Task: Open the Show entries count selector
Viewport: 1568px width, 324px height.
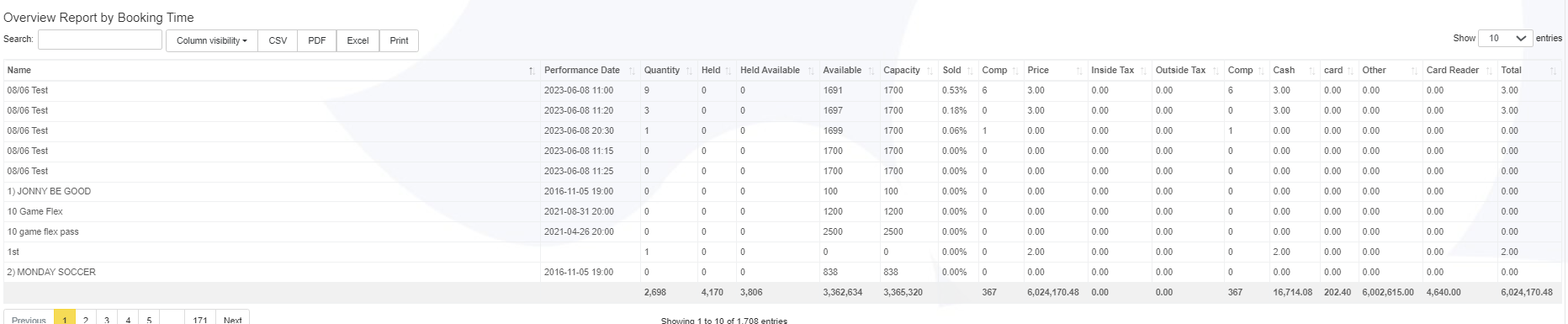Action: [1507, 39]
